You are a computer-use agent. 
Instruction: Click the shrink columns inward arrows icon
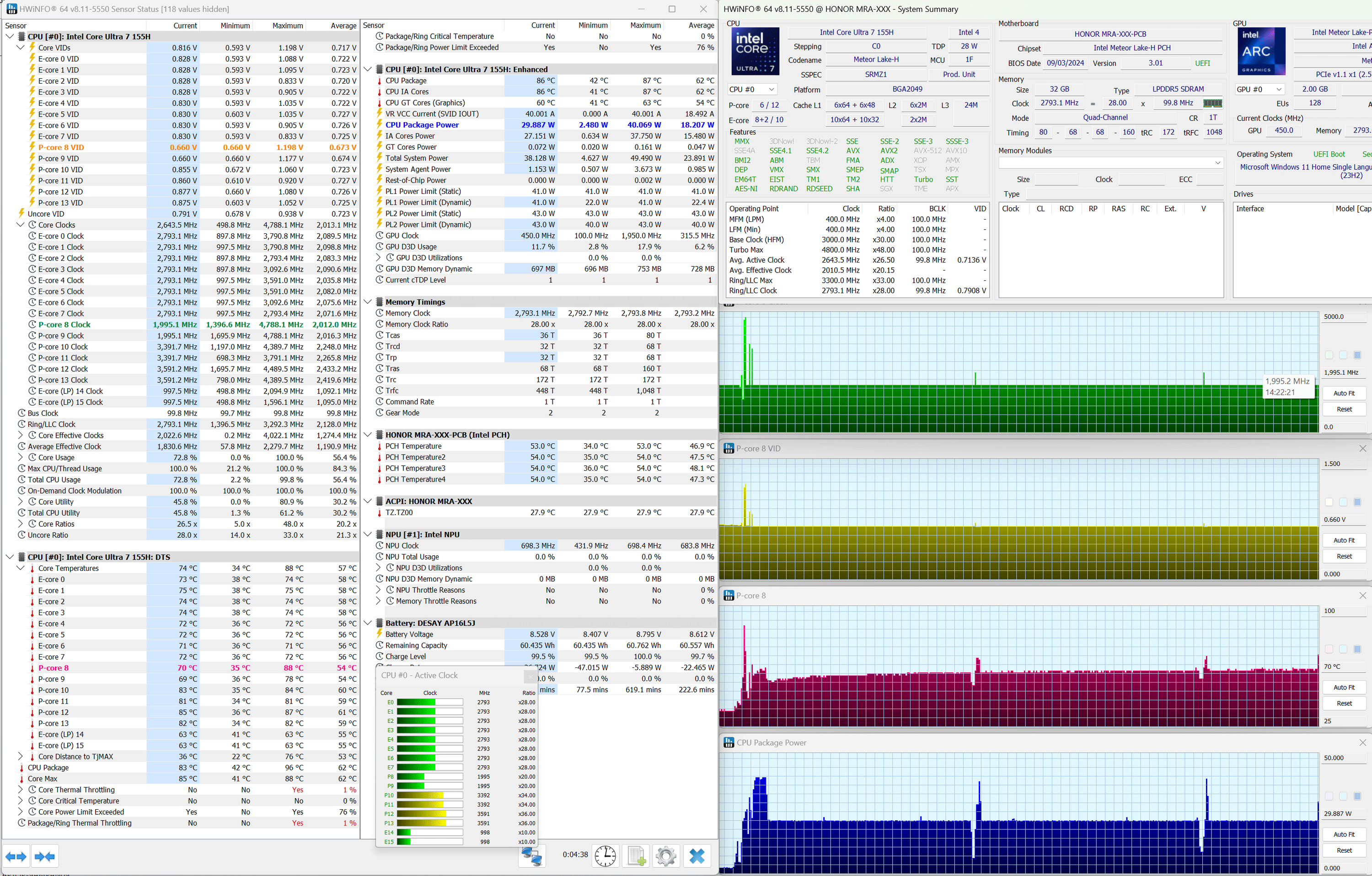44,856
